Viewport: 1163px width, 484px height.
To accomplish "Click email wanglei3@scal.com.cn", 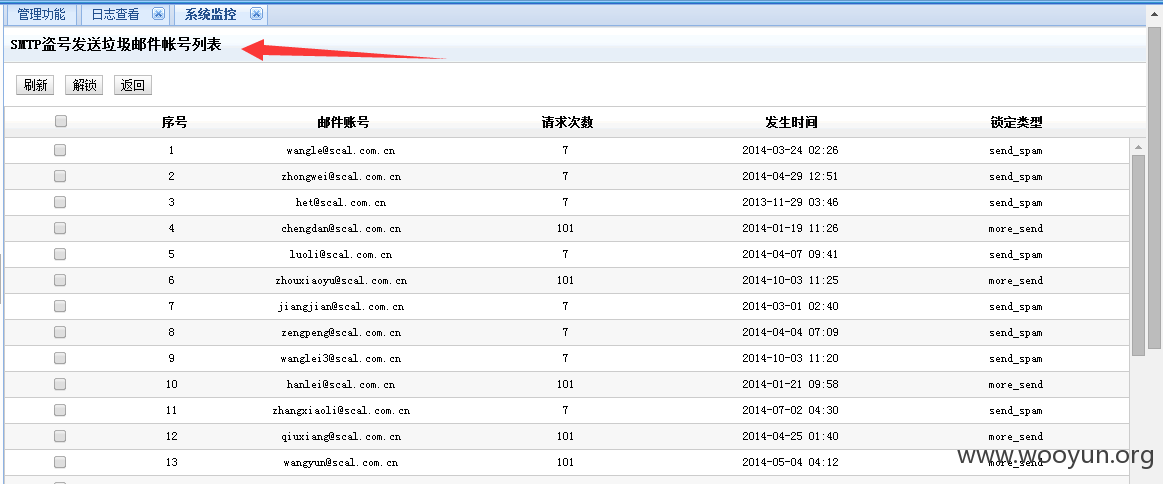I will click(x=340, y=358).
